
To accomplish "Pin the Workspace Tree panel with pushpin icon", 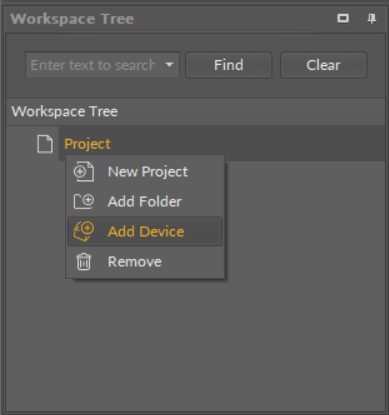I will coord(371,18).
